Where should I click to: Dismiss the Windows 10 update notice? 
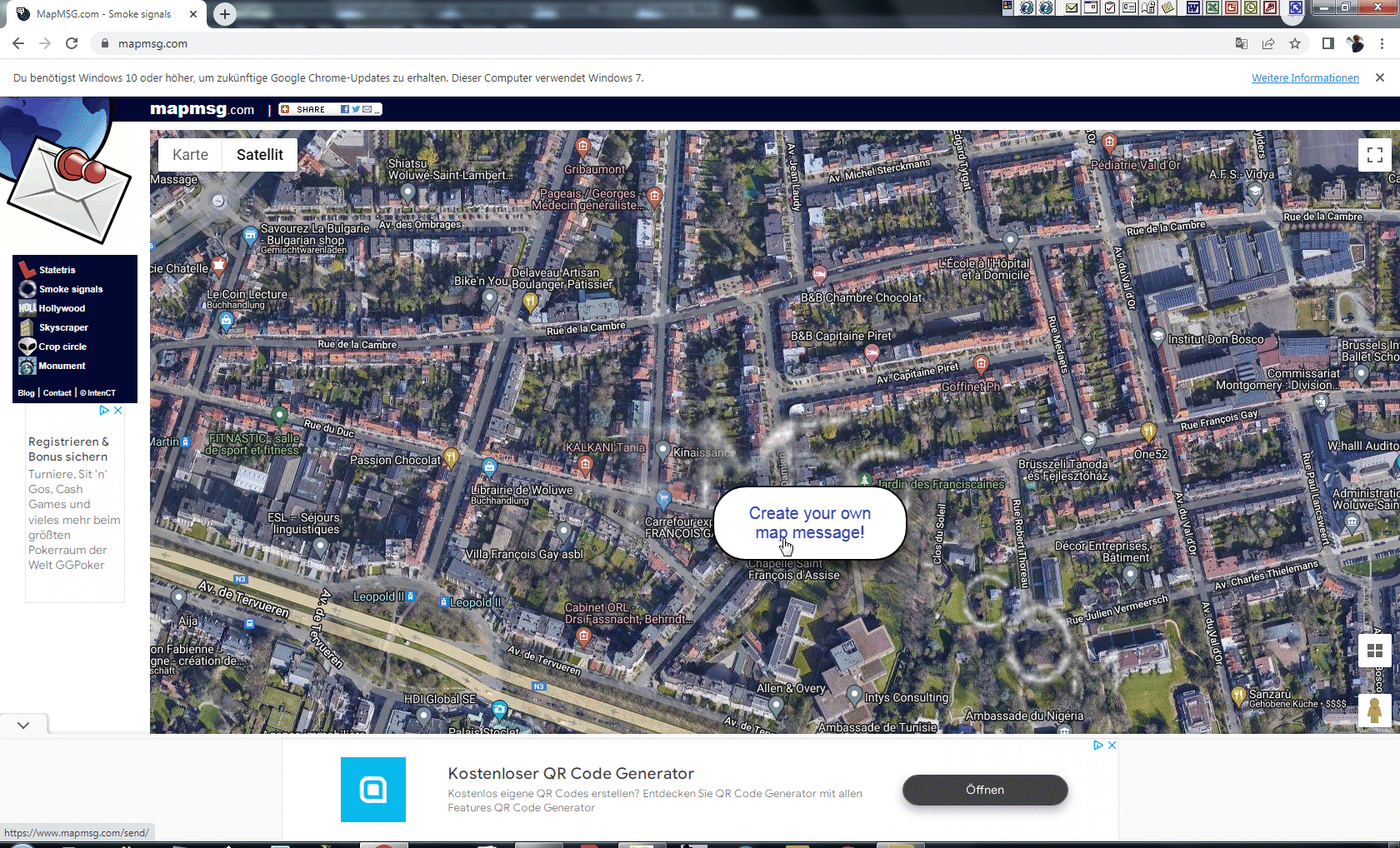pyautogui.click(x=1380, y=77)
